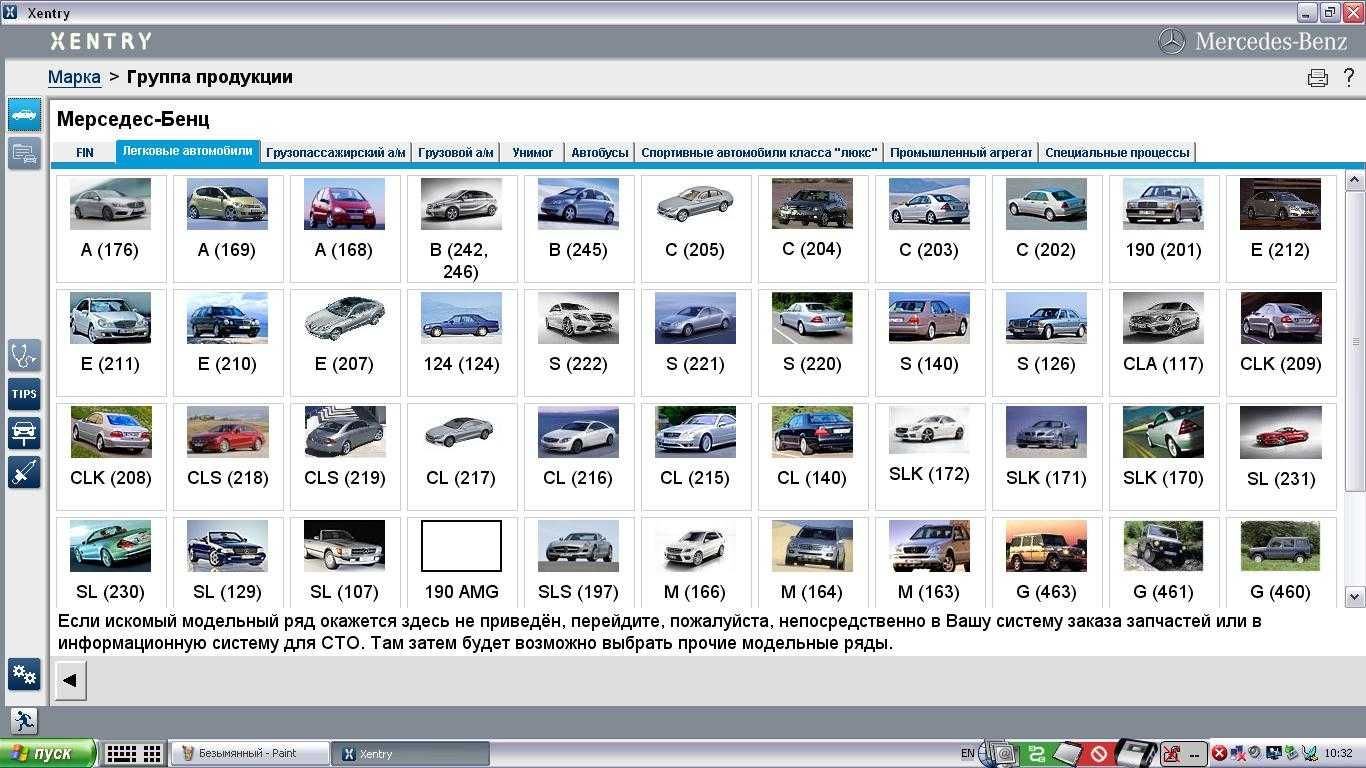The image size is (1366, 768).
Task: Select model C (203)
Action: pyautogui.click(x=929, y=228)
